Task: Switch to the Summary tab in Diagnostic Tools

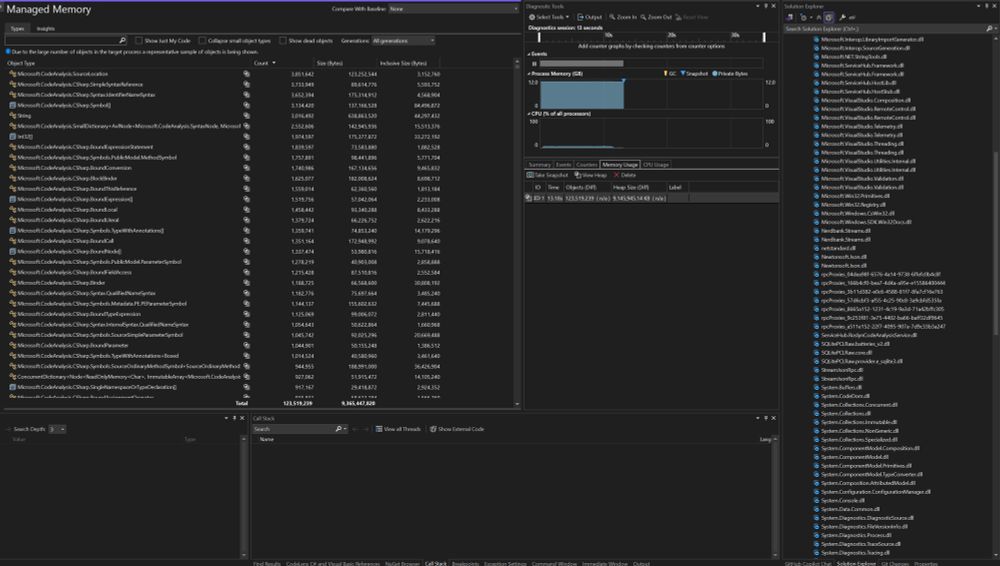Action: click(x=540, y=165)
